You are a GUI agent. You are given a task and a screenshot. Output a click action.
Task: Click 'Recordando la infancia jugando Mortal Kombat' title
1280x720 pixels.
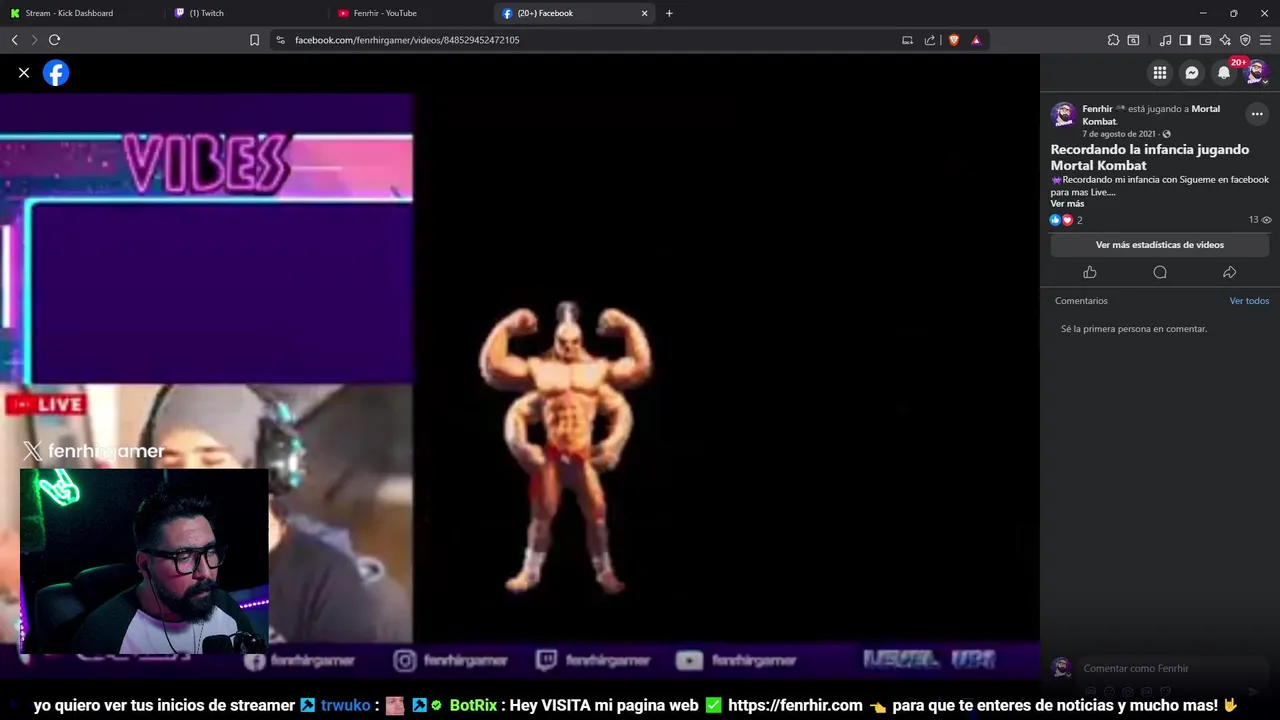(1150, 157)
